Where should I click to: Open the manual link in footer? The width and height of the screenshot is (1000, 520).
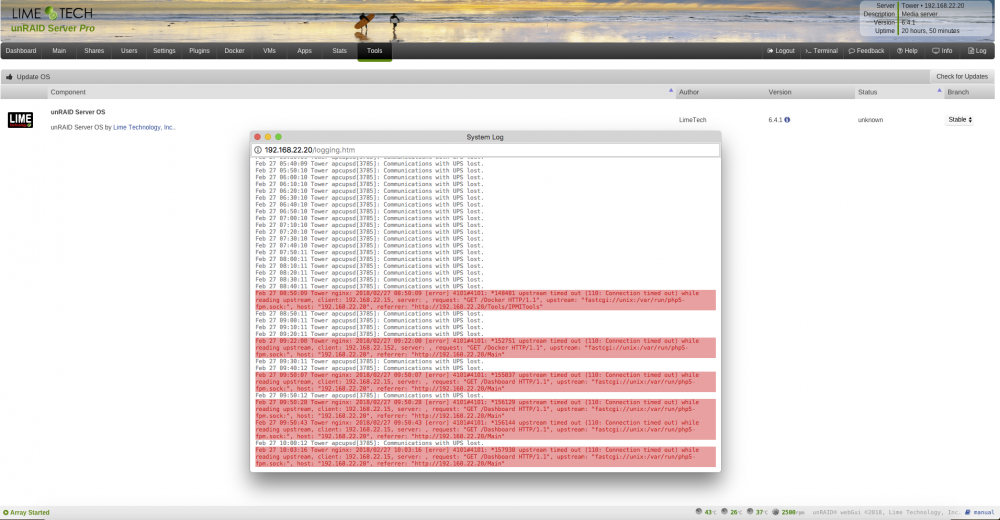980,512
